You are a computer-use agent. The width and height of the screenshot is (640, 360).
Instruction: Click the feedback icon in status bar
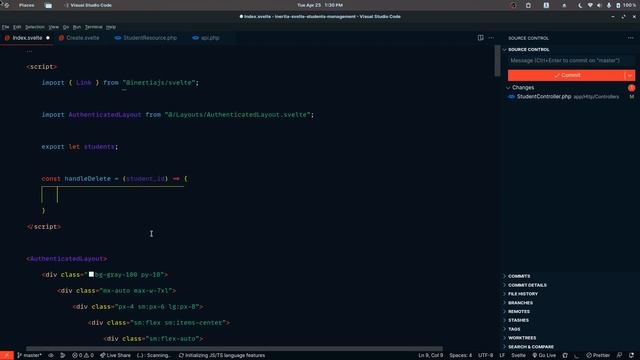click(x=620, y=356)
